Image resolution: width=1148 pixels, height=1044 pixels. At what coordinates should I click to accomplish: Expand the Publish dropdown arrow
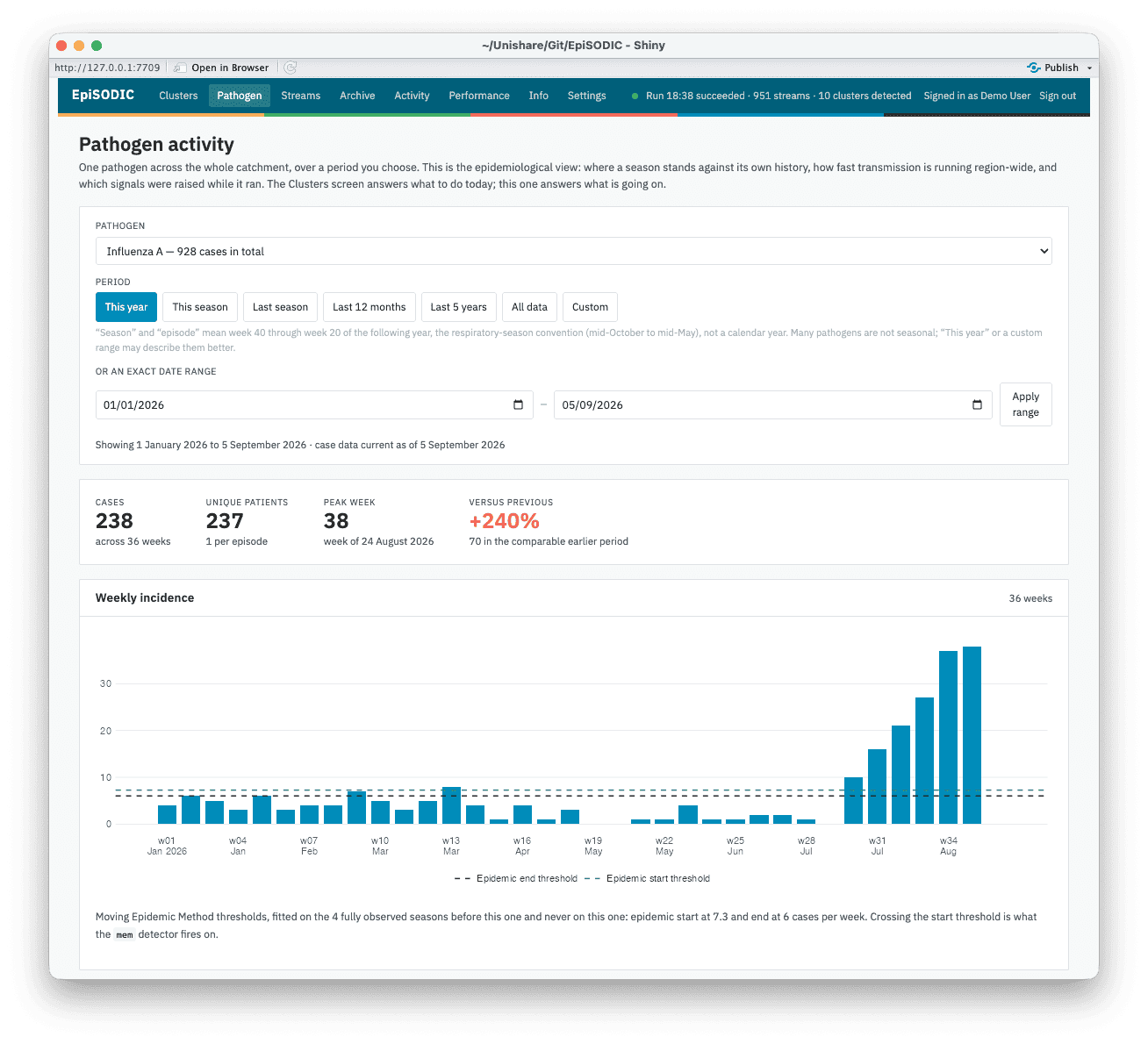pos(1089,68)
